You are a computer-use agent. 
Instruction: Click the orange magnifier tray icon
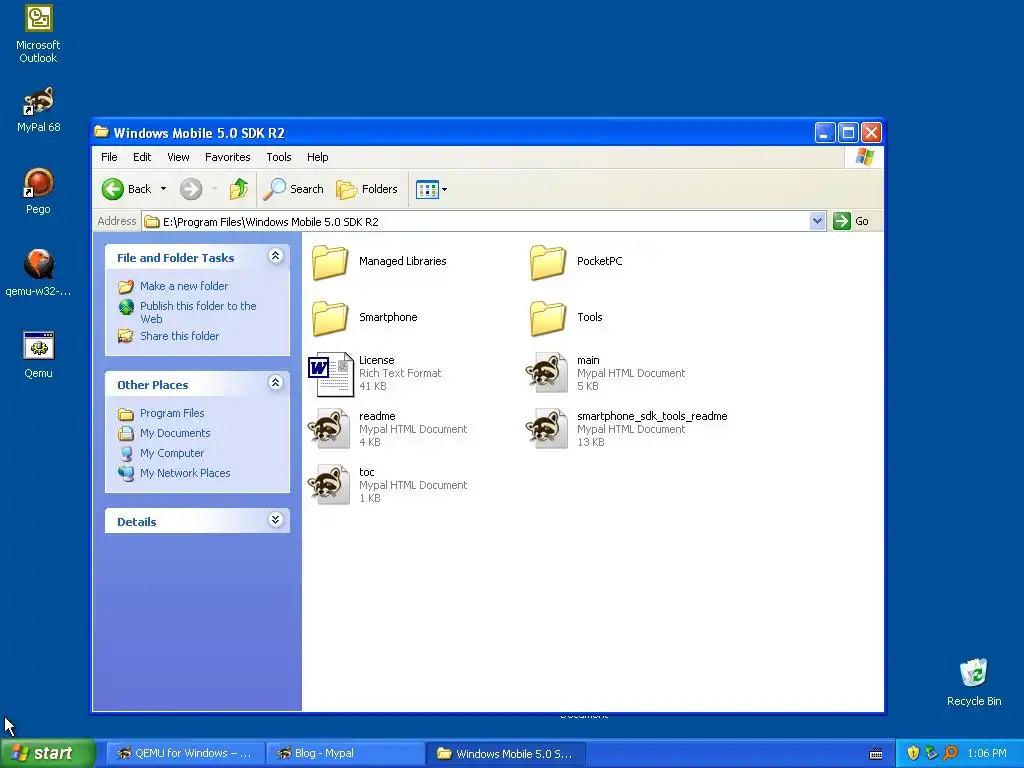coord(950,753)
